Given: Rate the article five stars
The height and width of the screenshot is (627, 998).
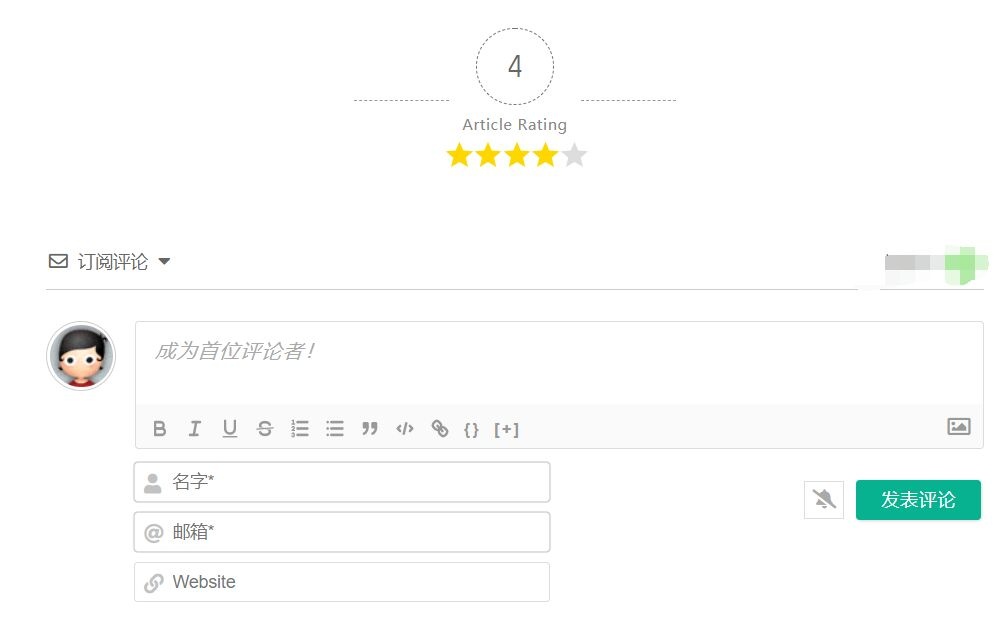Looking at the screenshot, I should [574, 156].
